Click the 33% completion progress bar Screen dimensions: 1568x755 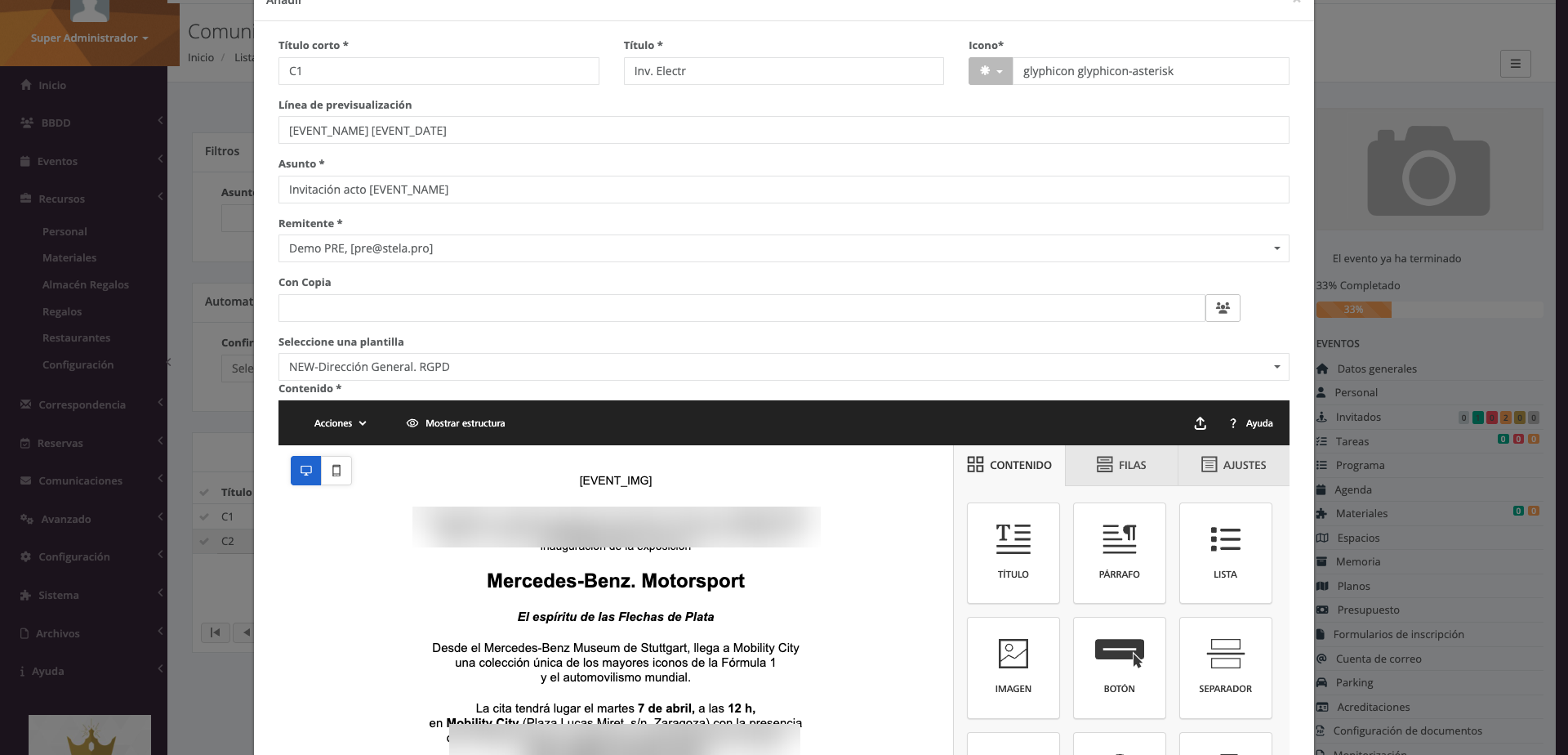pyautogui.click(x=1429, y=310)
